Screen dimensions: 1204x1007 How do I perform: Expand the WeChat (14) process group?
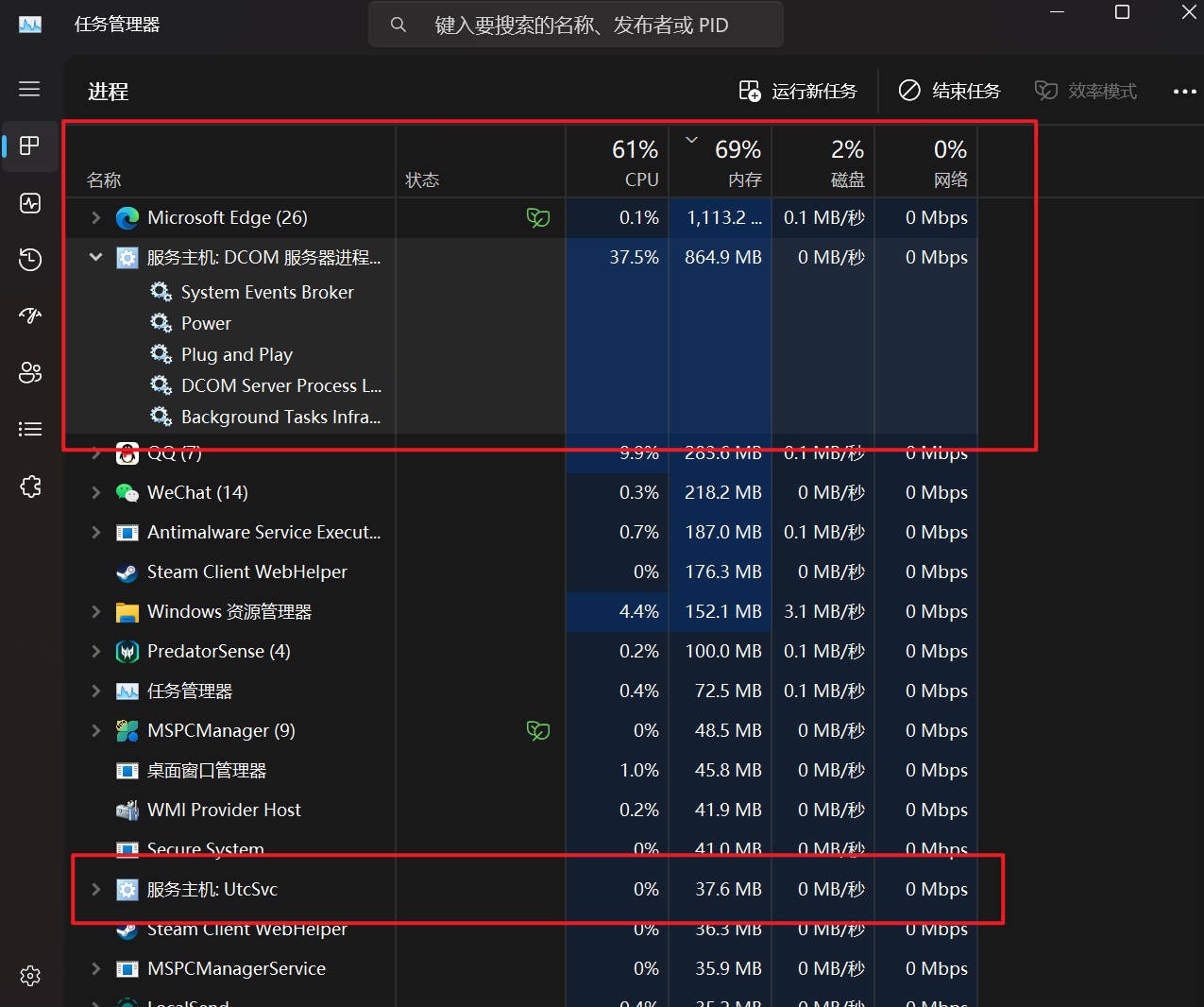[95, 492]
